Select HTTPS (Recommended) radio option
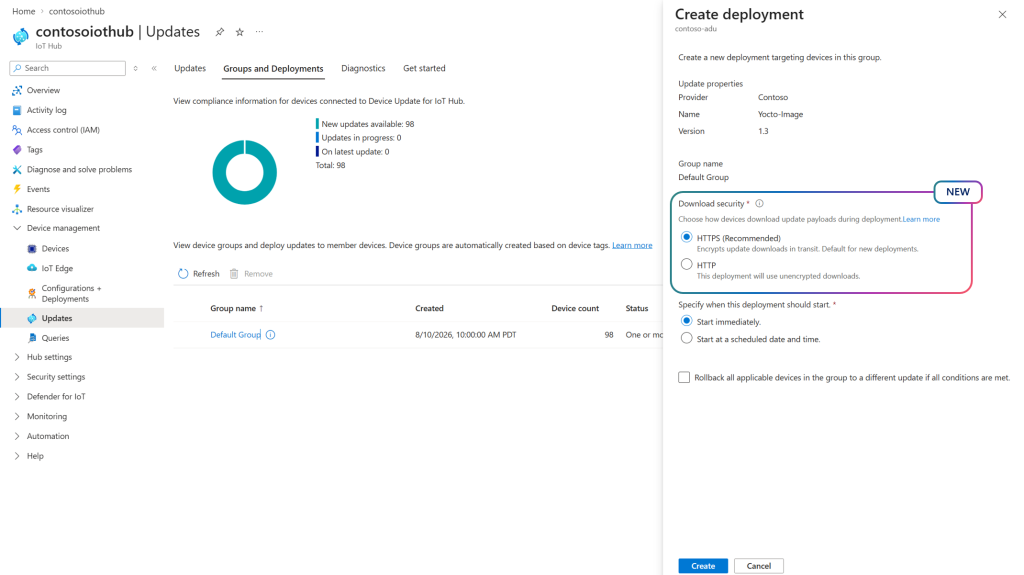Viewport: 1024px width, 575px height. point(686,237)
